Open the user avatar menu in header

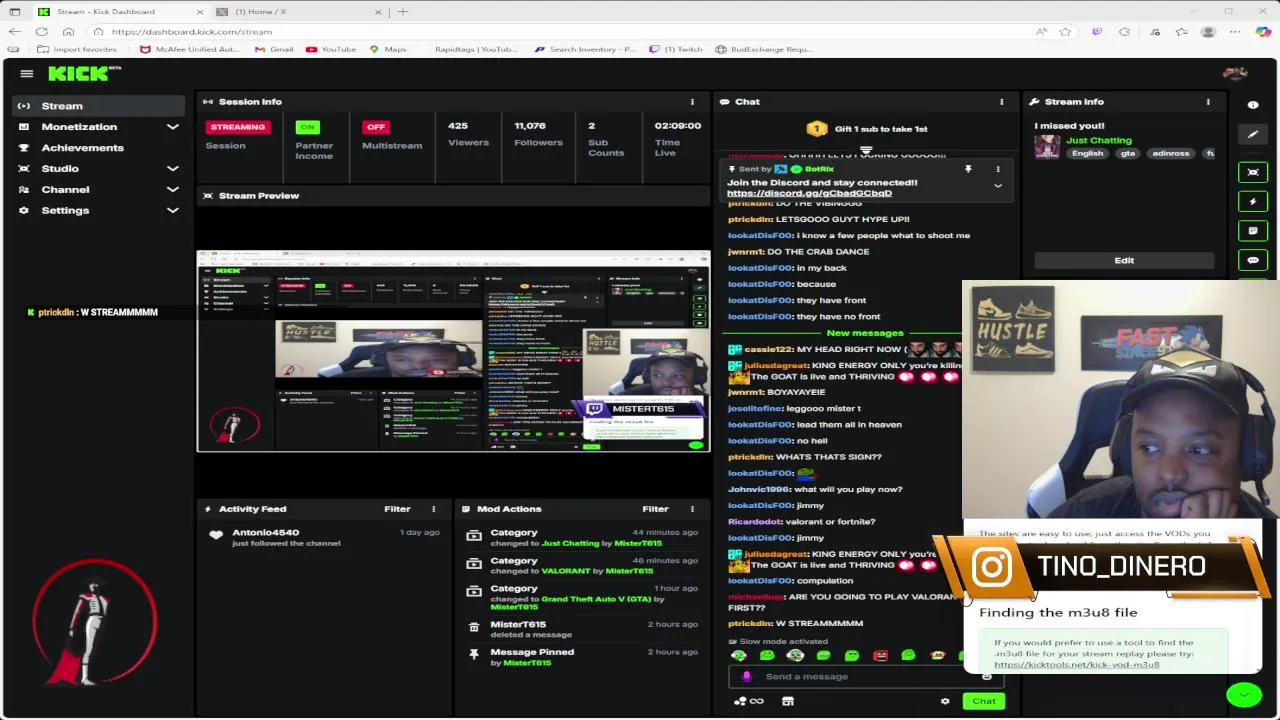click(1235, 74)
